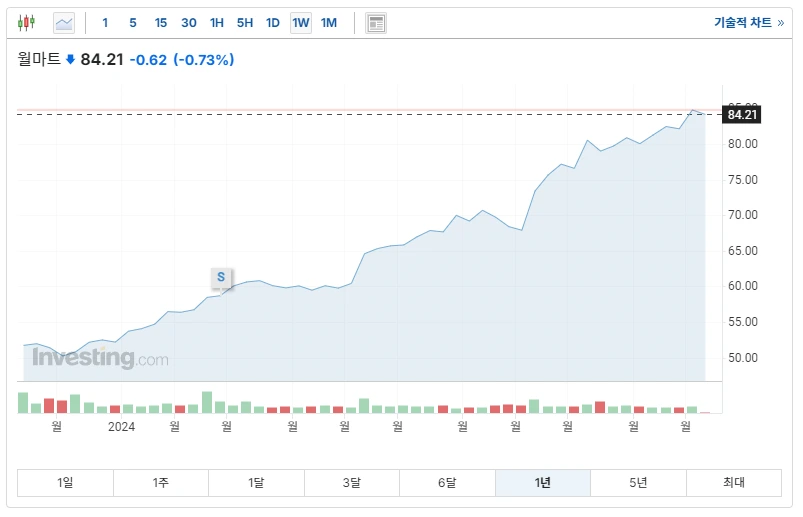Click the 월마트 stock name

click(39, 59)
